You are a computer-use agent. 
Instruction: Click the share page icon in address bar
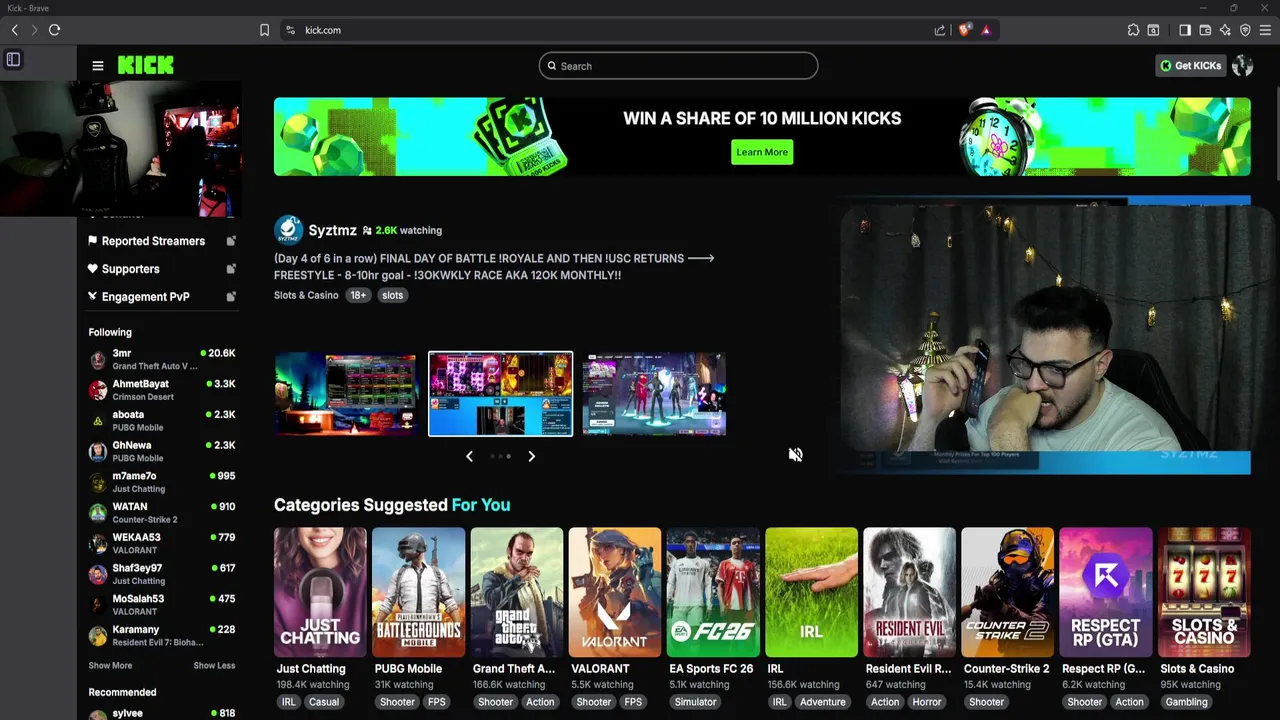940,30
